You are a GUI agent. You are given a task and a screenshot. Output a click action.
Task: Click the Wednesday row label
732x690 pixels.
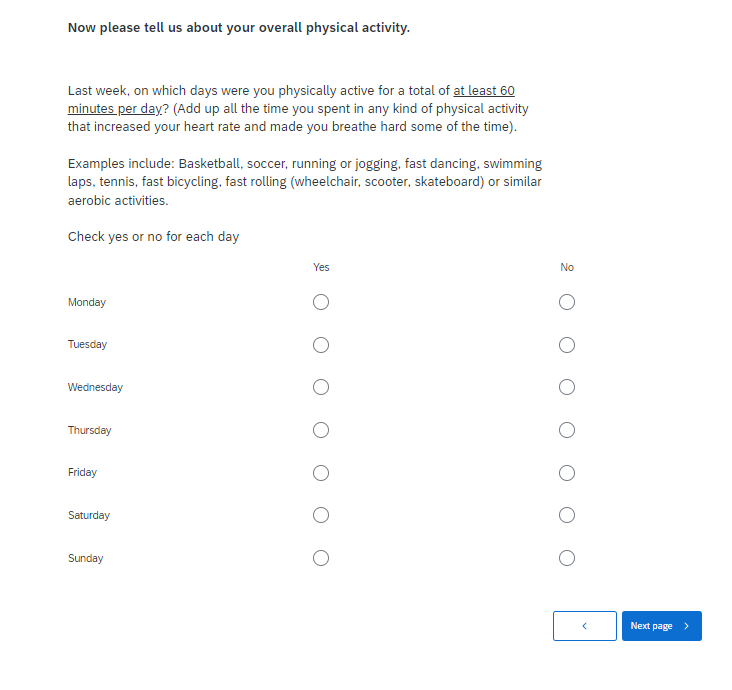[95, 387]
